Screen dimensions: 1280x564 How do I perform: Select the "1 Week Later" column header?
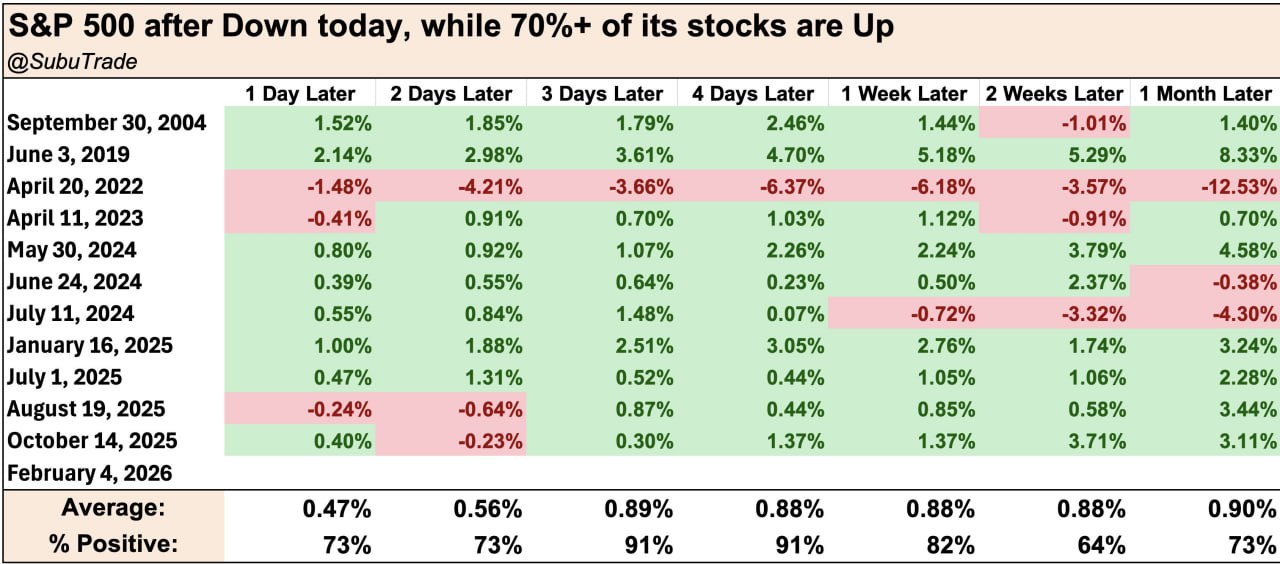904,94
